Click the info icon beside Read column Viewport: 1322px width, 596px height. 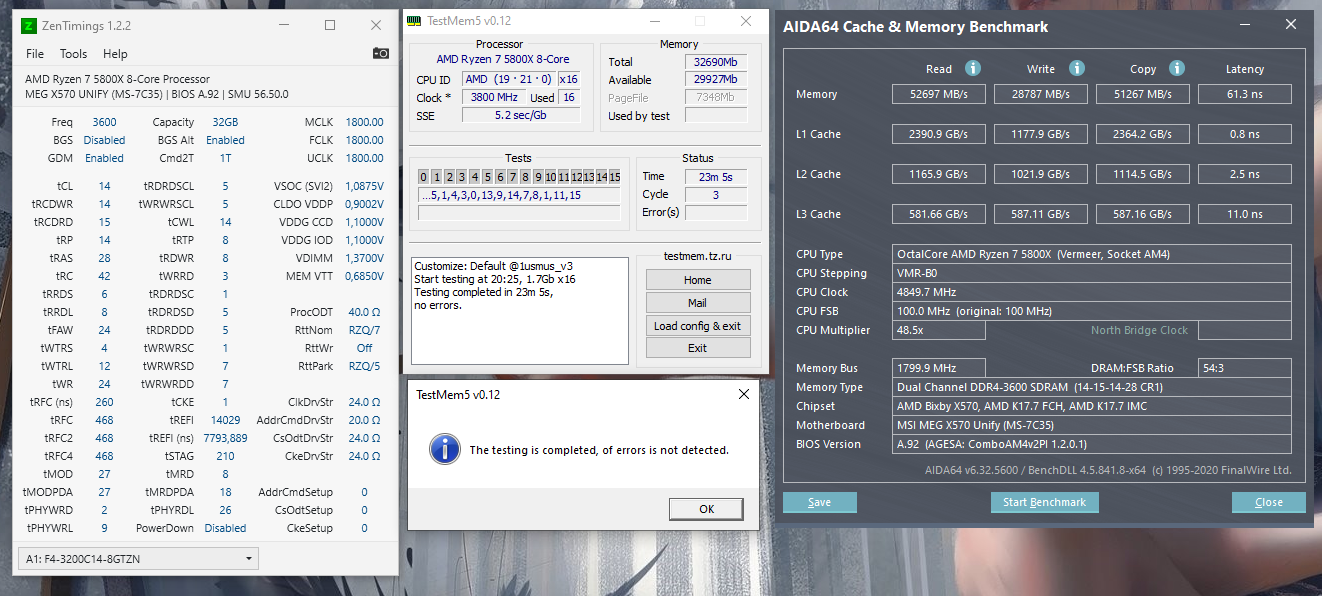click(972, 68)
